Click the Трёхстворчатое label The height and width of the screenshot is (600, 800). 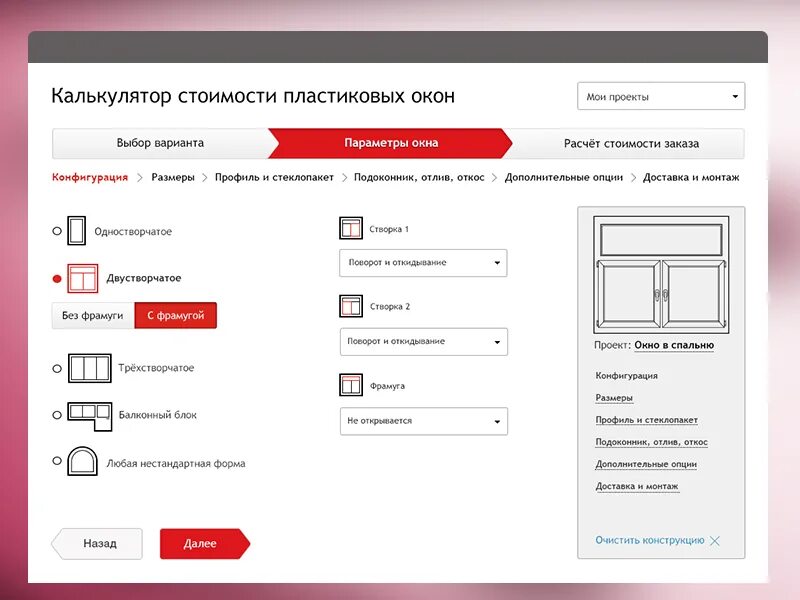coord(156,368)
